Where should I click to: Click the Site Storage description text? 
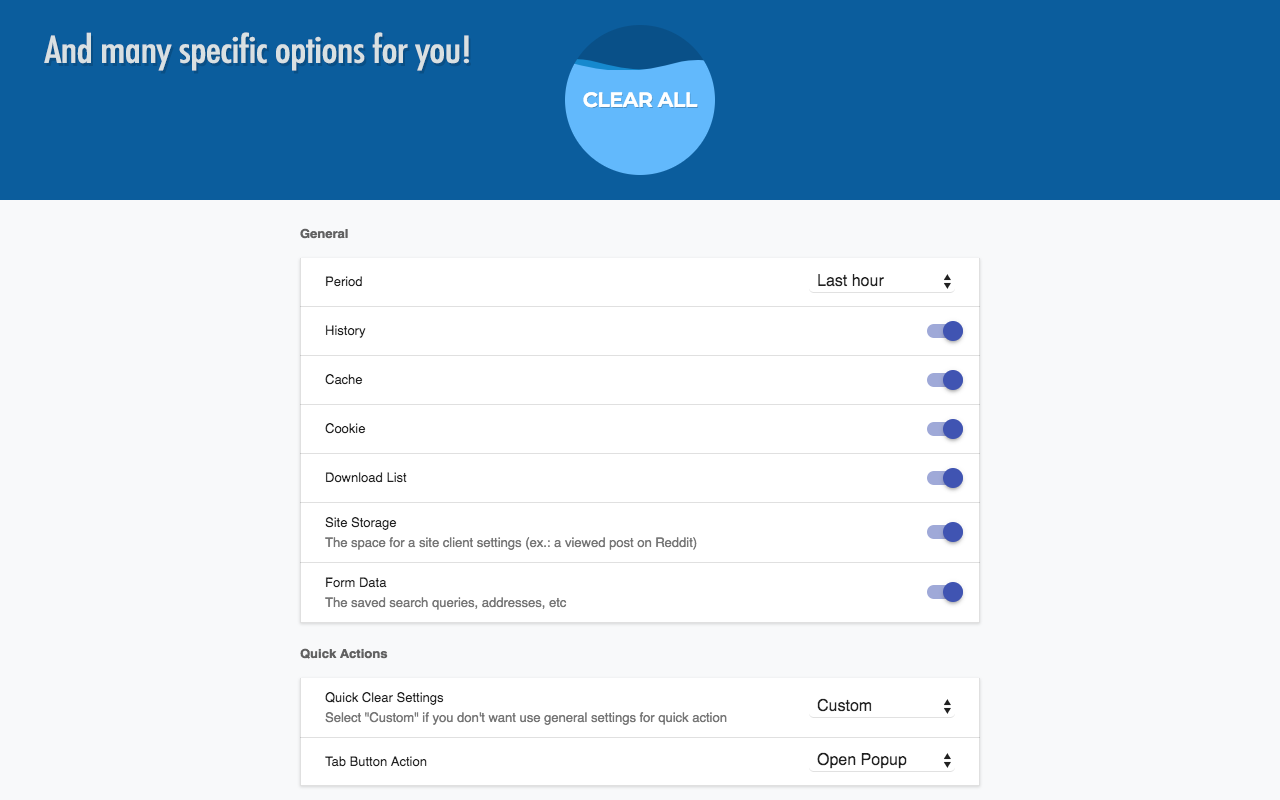pos(511,543)
